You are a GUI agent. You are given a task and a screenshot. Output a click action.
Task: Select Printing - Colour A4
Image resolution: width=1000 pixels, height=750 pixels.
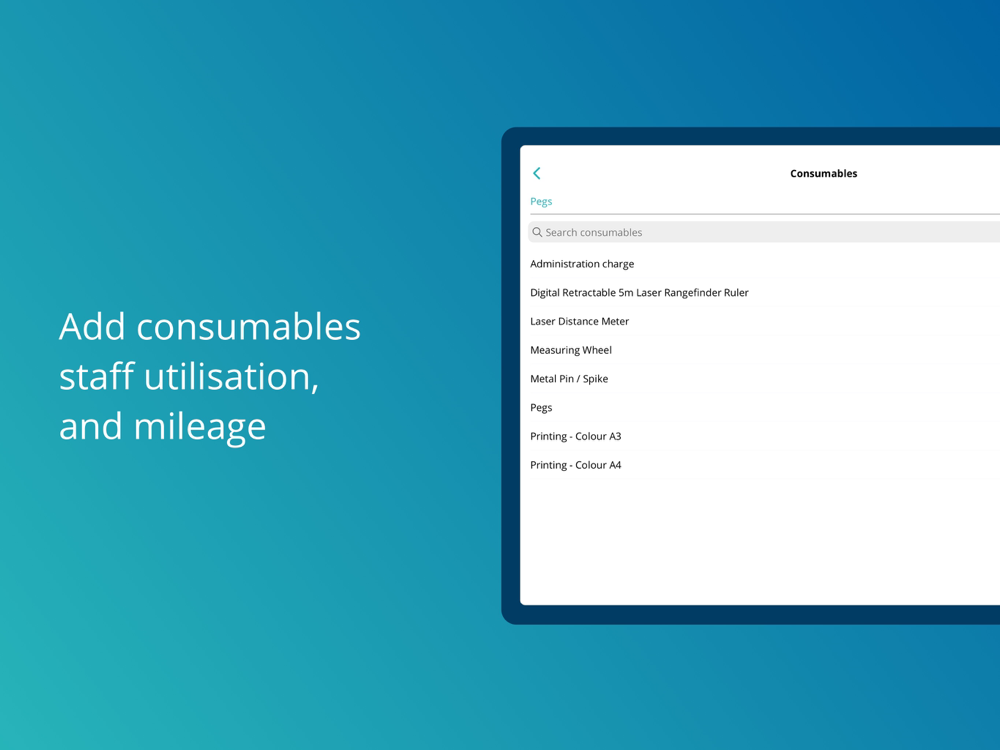(x=765, y=464)
